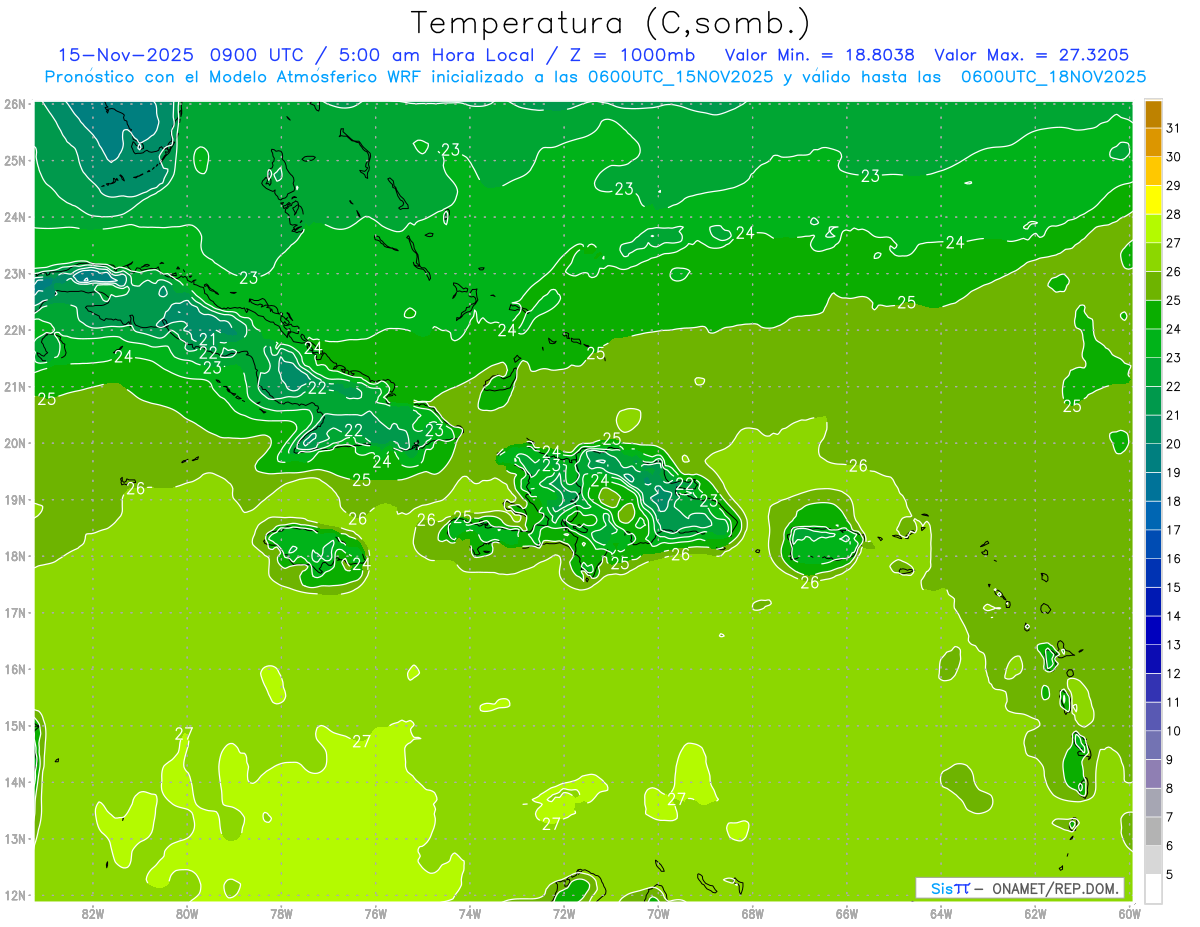Click the dark blue legend swatch between 13 and 14
This screenshot has width=1200, height=927.
point(1153,630)
